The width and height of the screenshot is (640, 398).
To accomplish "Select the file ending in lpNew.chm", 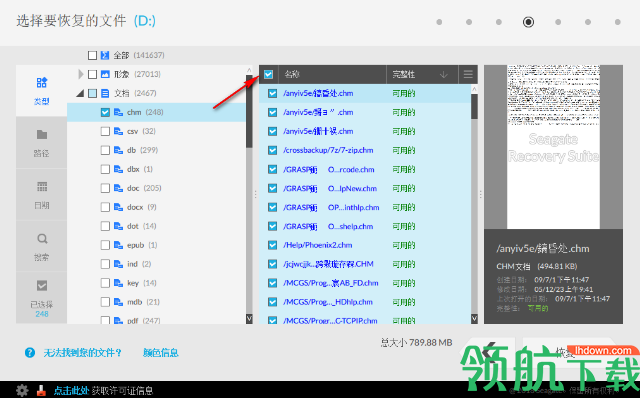I will click(x=330, y=188).
